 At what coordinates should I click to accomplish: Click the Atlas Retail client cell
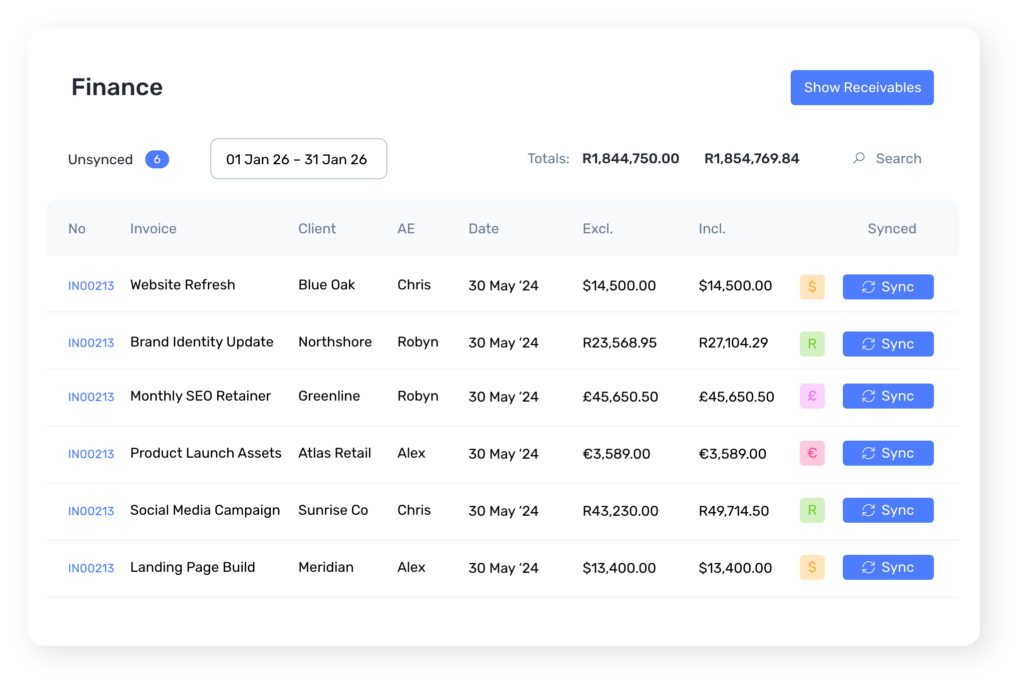click(334, 453)
